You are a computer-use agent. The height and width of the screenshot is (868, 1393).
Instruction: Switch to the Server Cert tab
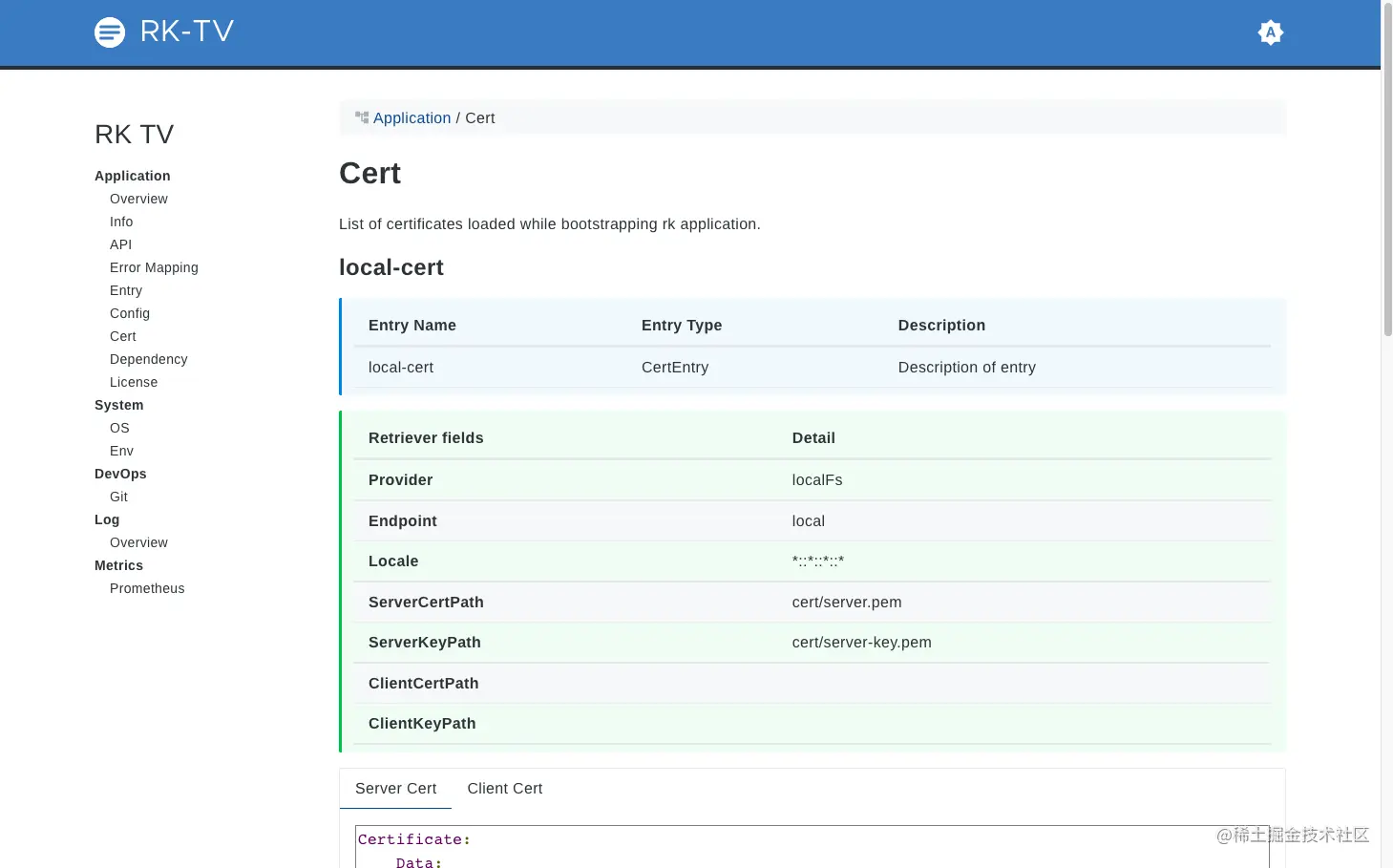click(395, 789)
